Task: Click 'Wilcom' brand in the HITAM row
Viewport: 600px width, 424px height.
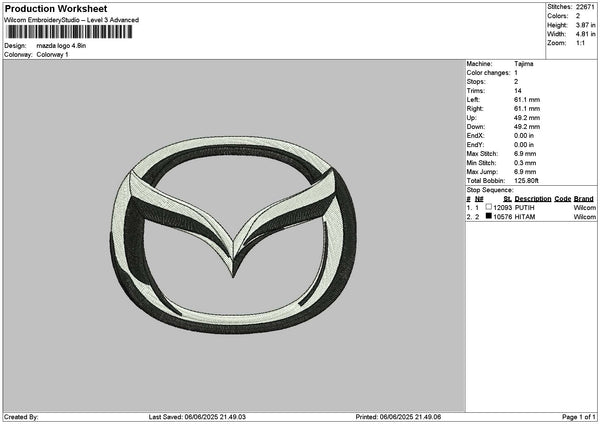Action: [x=584, y=217]
